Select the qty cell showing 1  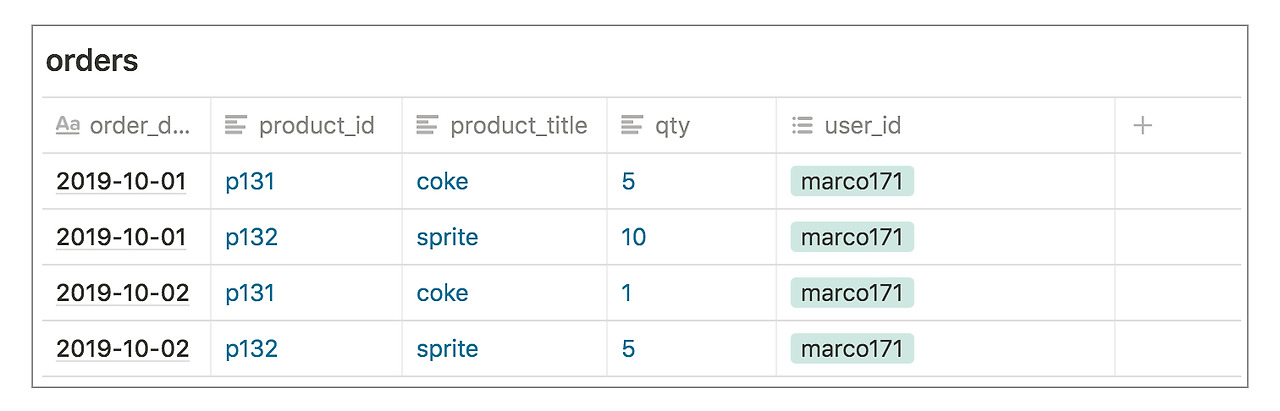(x=627, y=293)
